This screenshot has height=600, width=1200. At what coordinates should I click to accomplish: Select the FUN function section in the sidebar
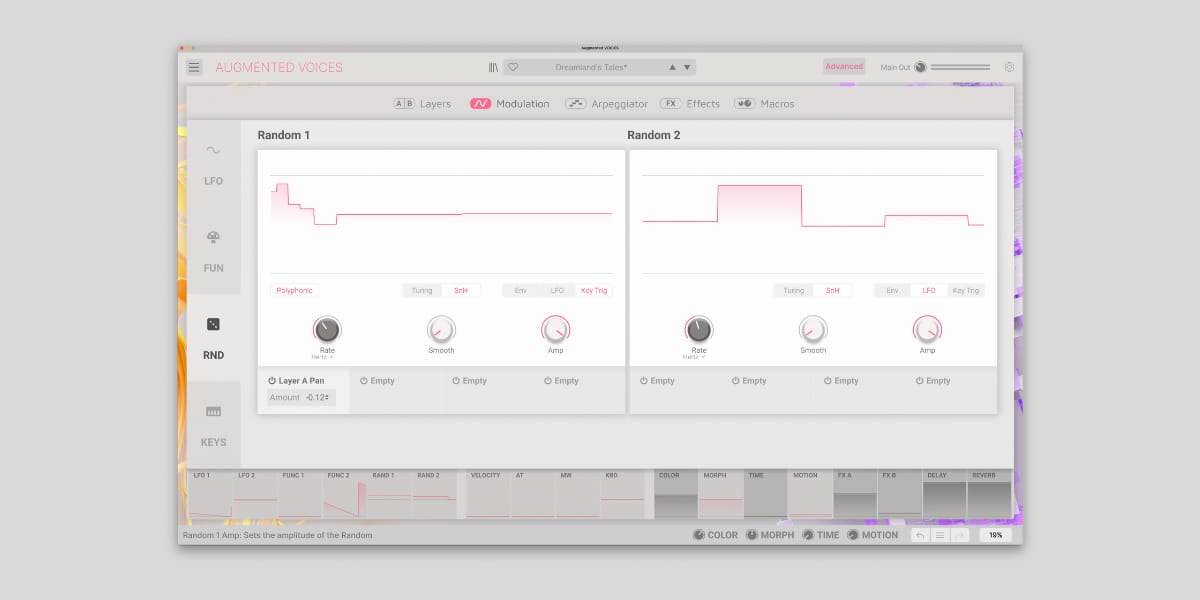coord(213,251)
